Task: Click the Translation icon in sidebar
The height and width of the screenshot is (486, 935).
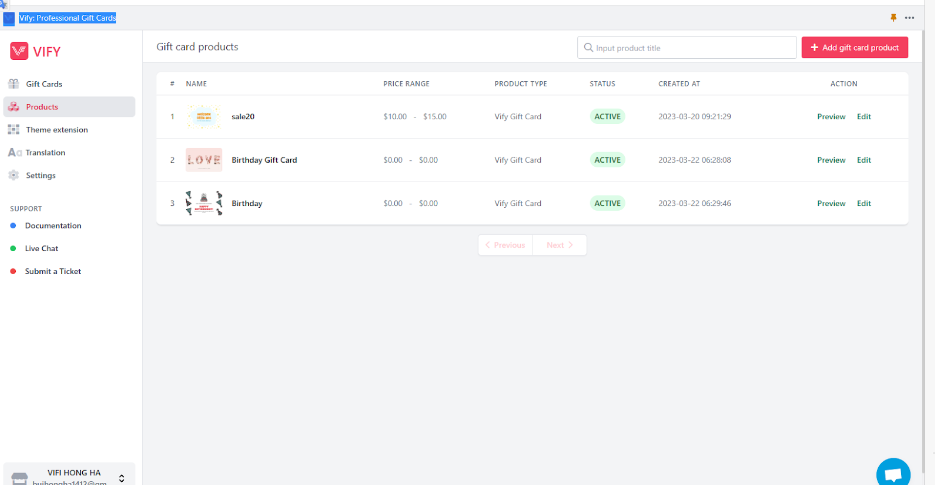Action: click(x=14, y=153)
